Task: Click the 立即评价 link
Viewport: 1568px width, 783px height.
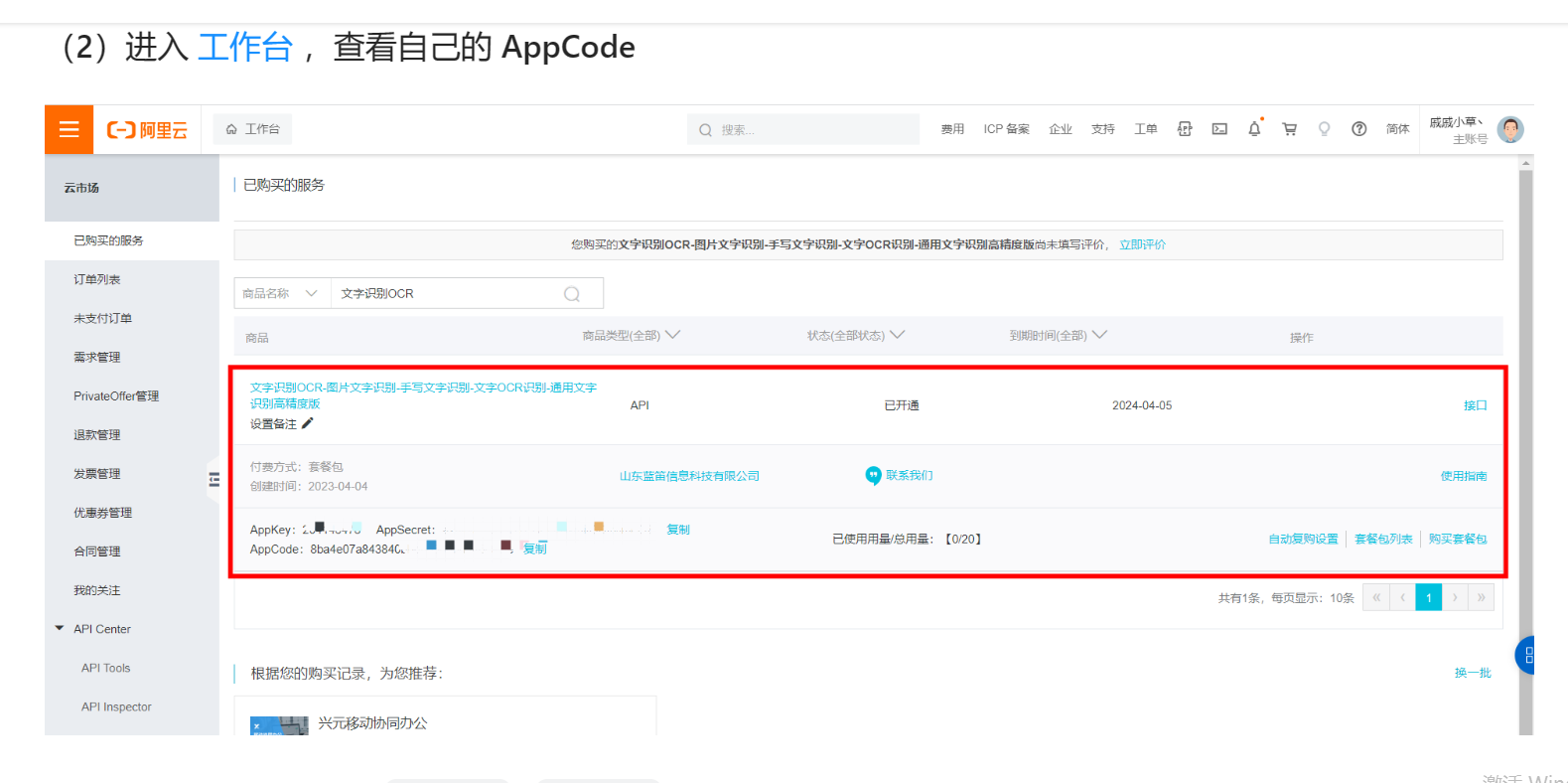Action: pos(1142,244)
